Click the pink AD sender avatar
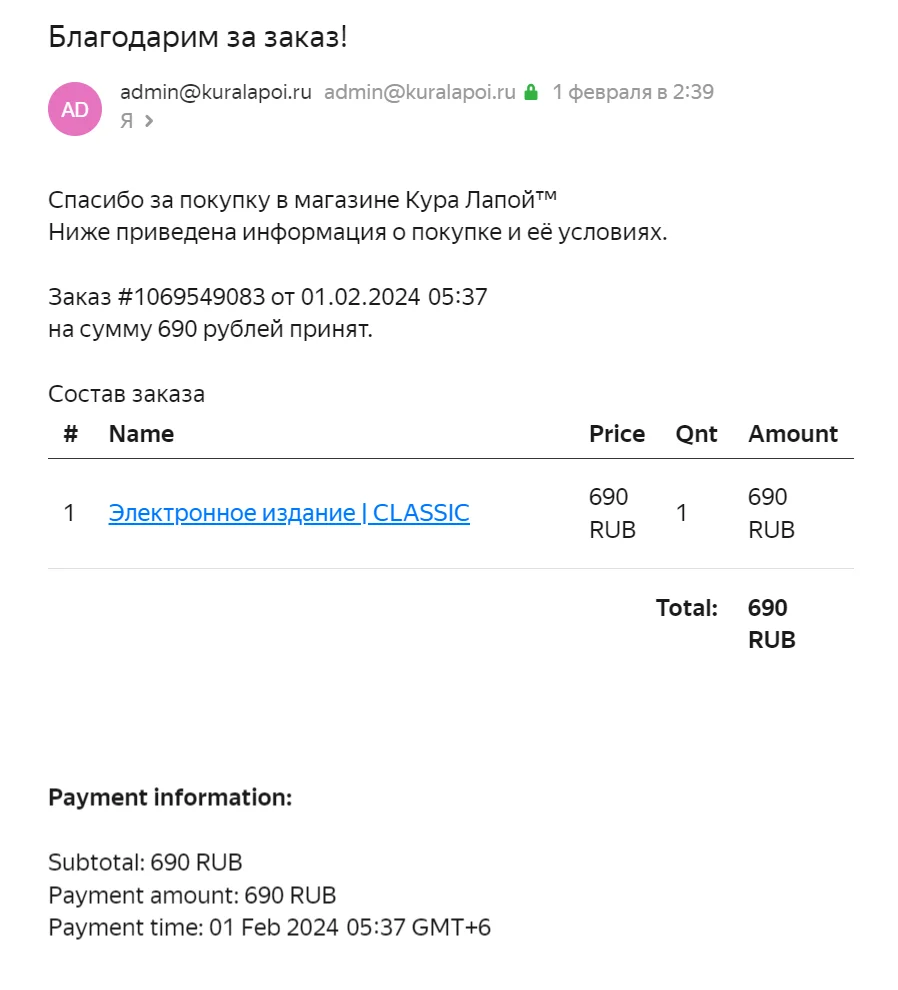Image resolution: width=898 pixels, height=990 pixels. point(75,109)
